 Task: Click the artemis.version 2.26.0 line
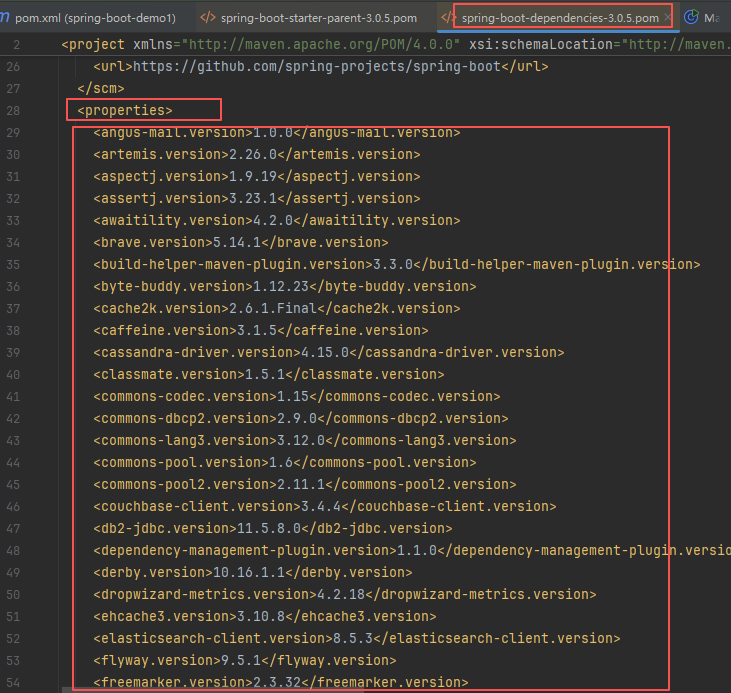256,154
